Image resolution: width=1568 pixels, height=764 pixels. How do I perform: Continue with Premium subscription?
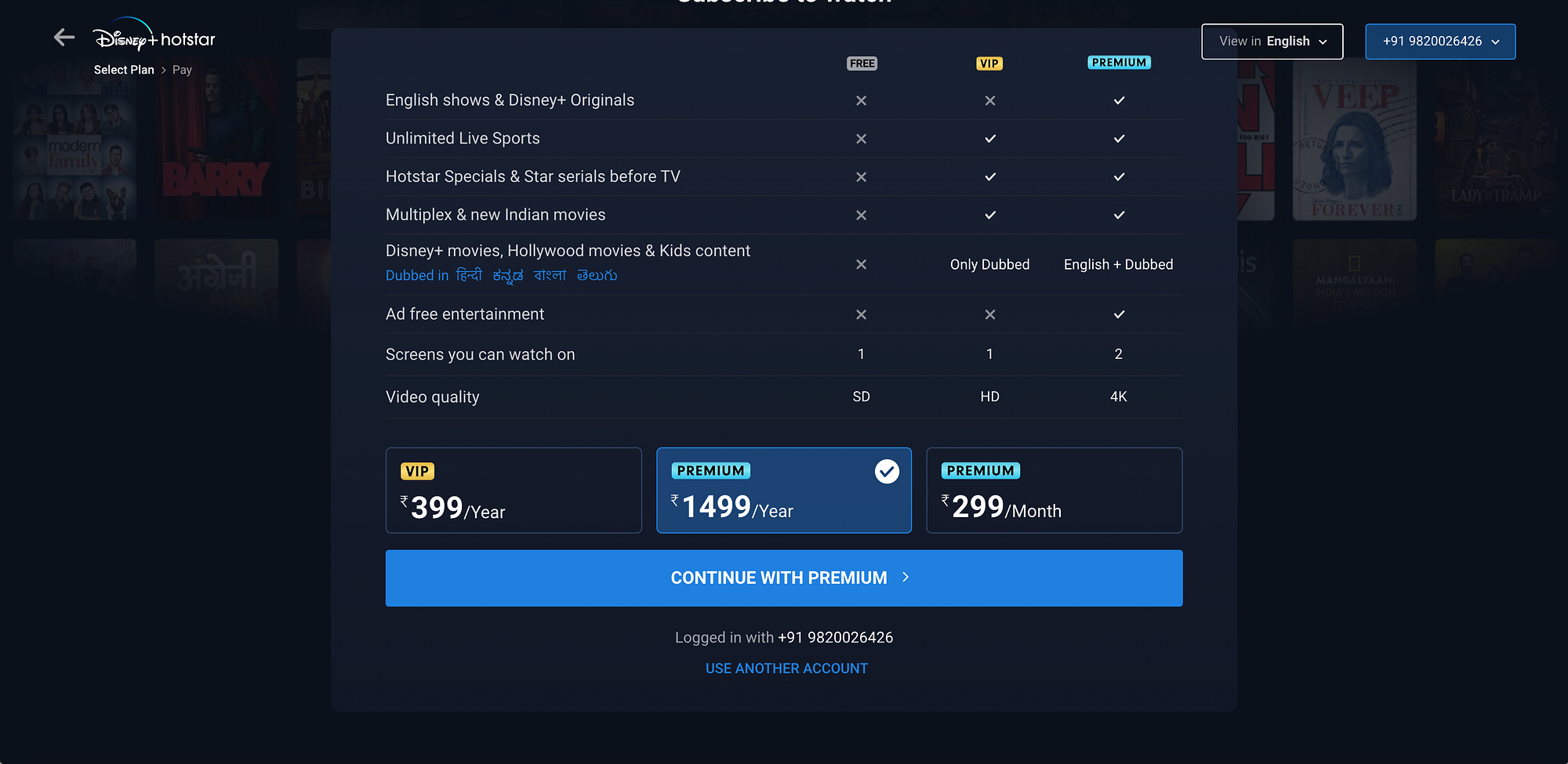click(784, 578)
